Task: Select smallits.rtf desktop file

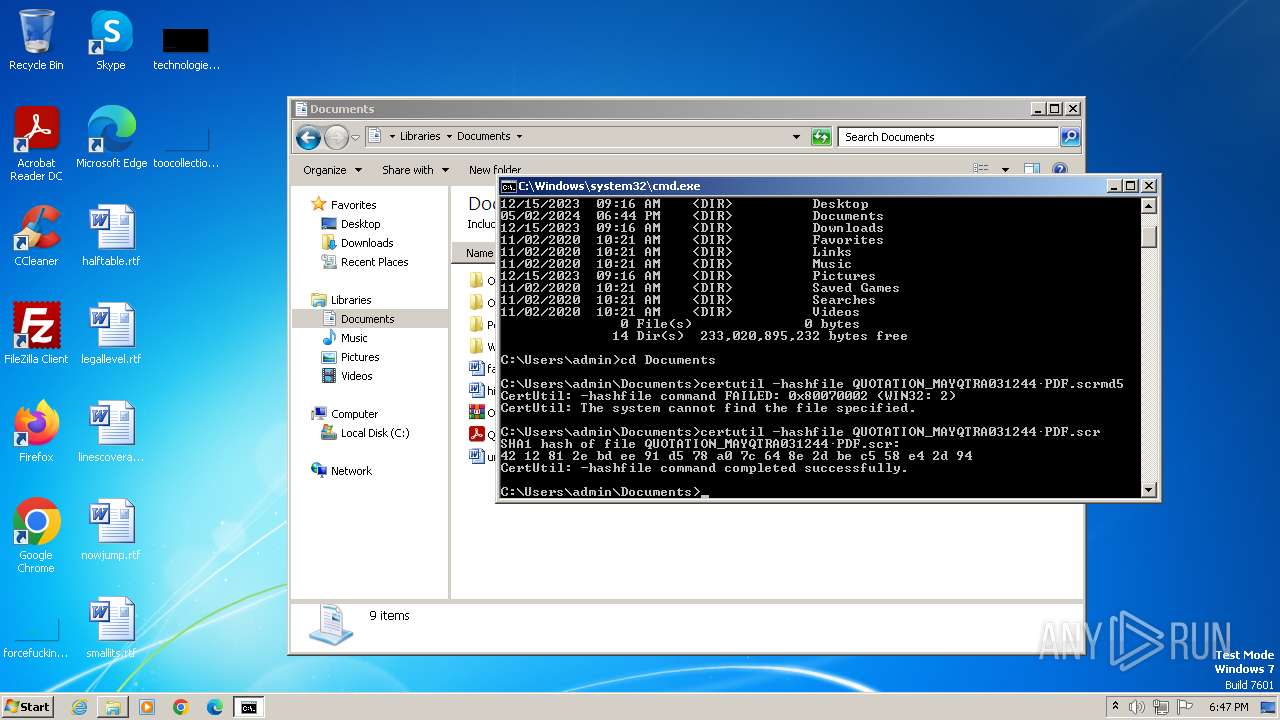Action: pos(111,628)
